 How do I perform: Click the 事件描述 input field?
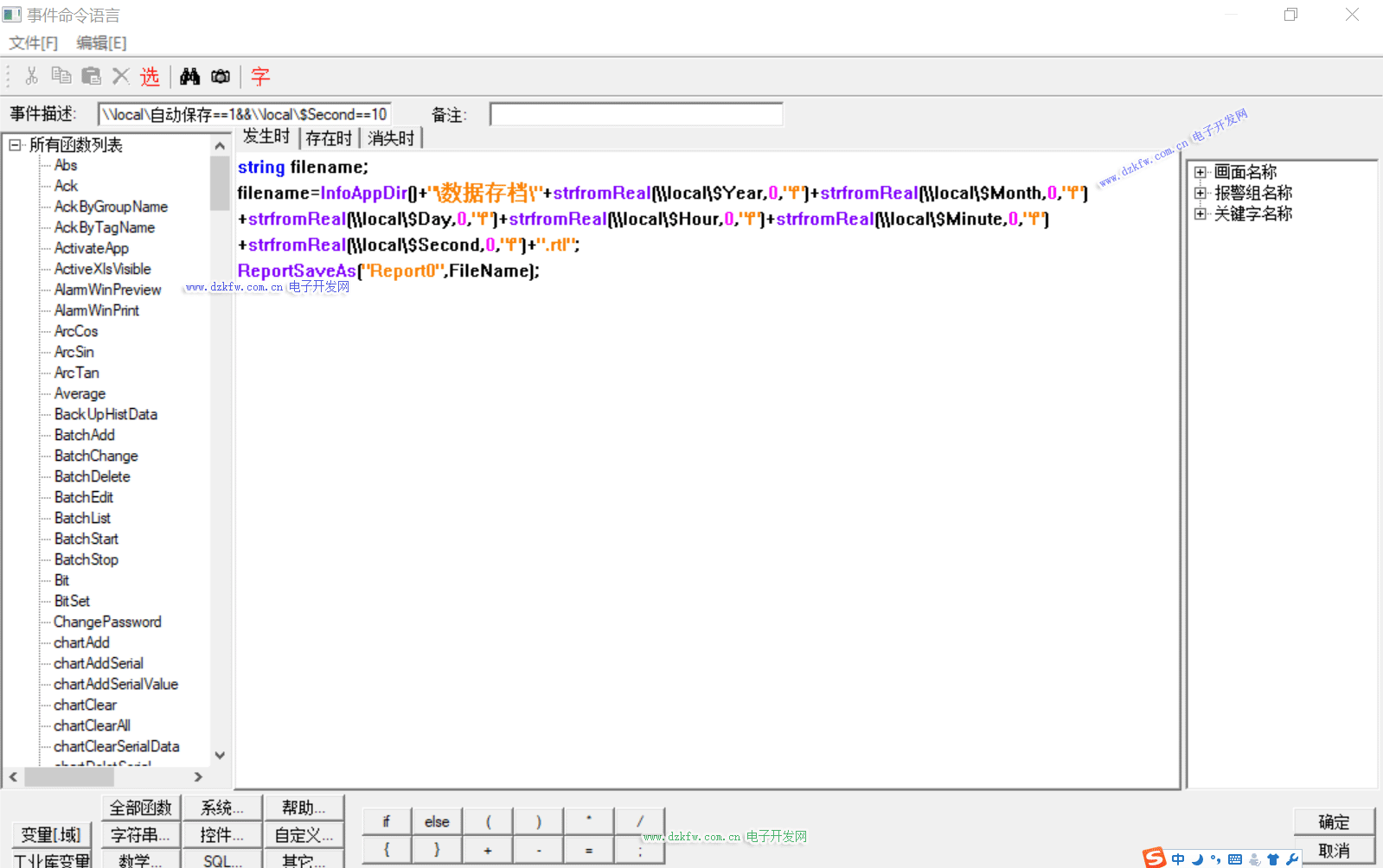click(x=245, y=114)
